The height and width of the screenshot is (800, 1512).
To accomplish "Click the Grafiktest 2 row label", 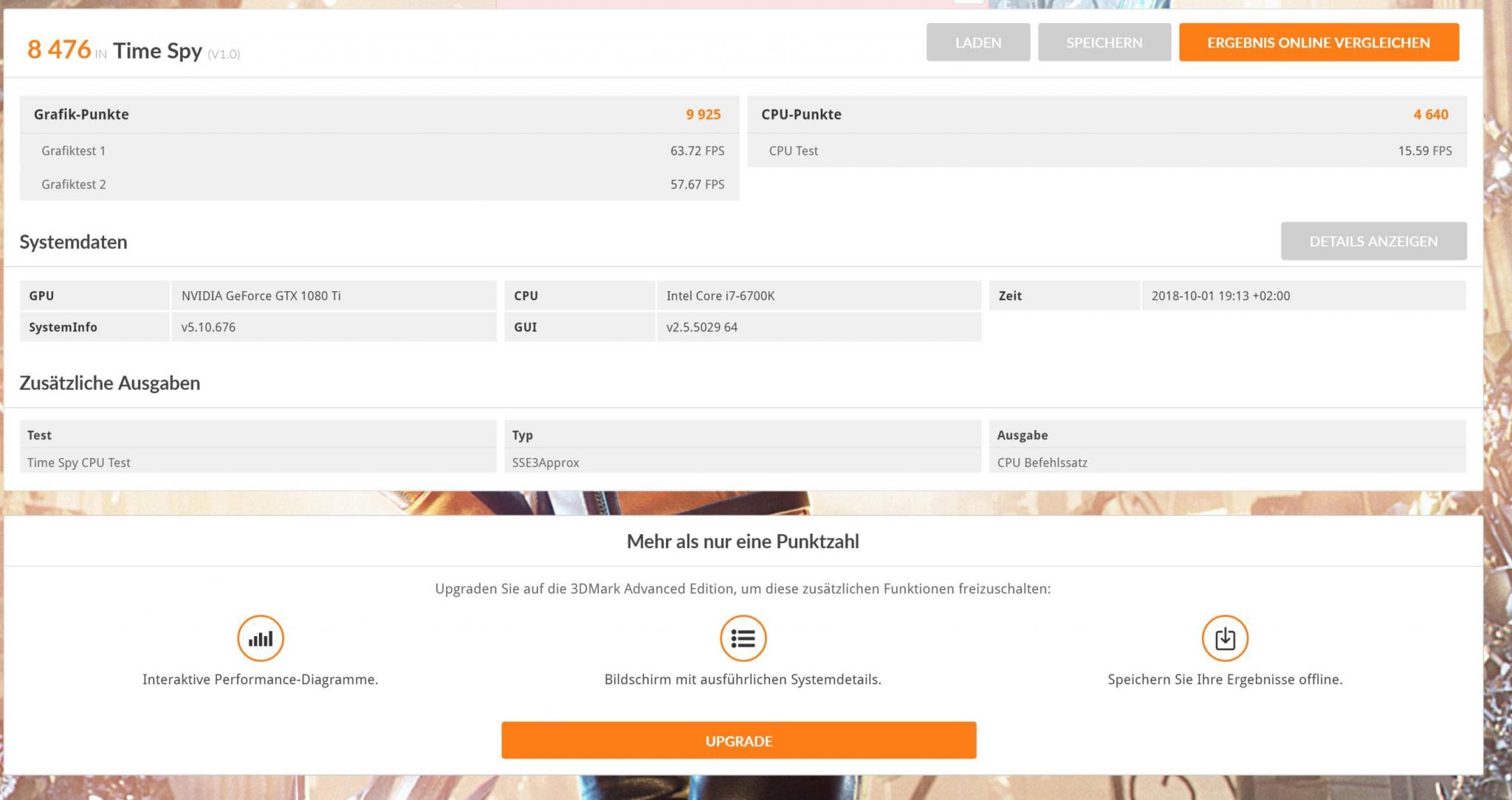I will click(73, 185).
